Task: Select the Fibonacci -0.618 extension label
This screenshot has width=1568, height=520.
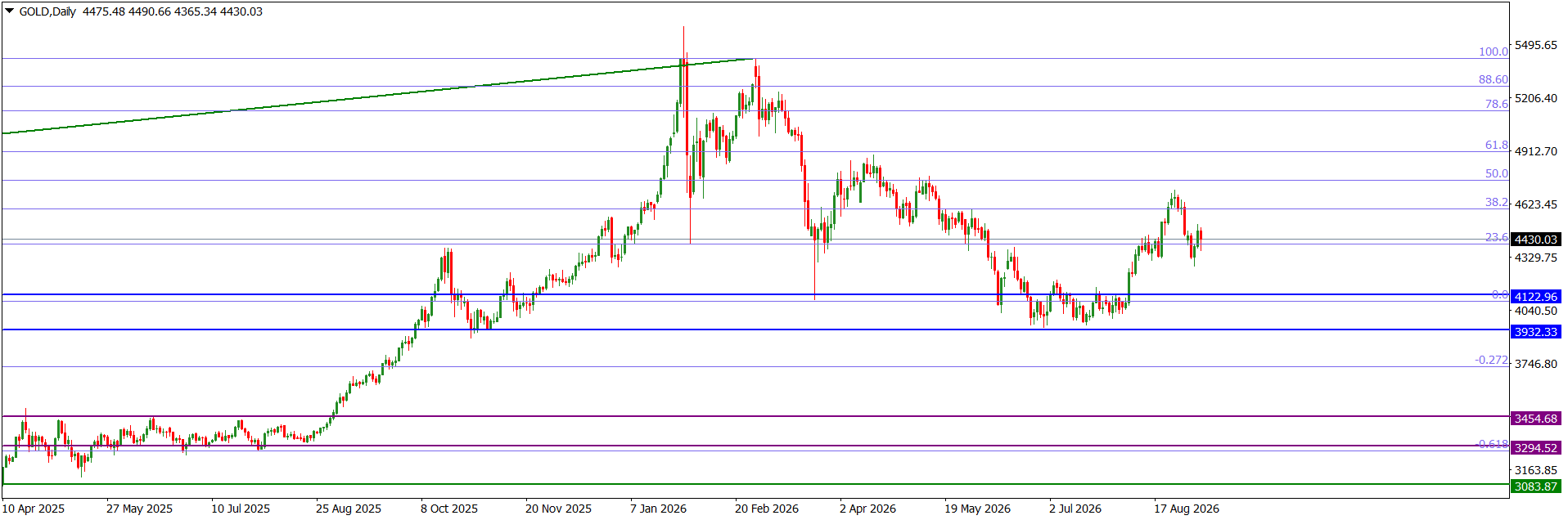Action: (x=1491, y=444)
